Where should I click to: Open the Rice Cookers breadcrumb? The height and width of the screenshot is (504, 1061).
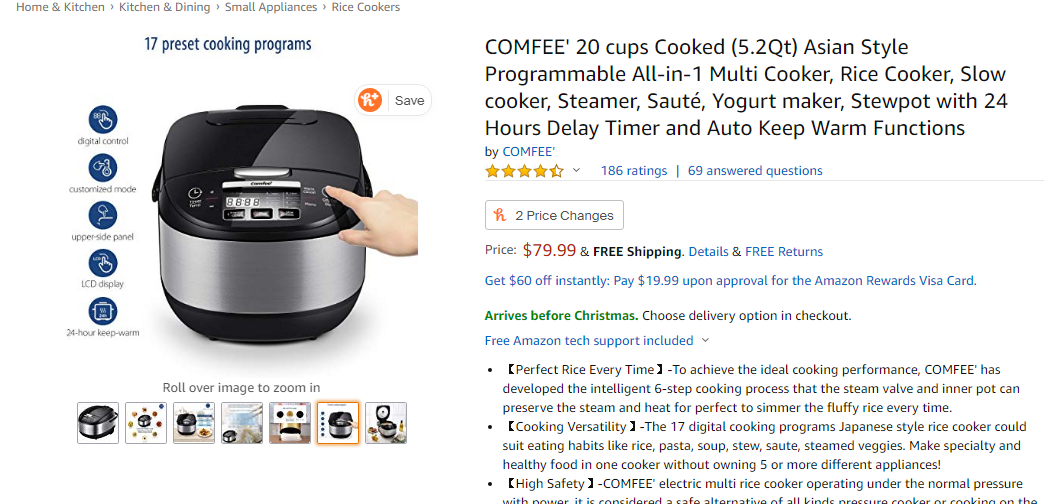(365, 7)
